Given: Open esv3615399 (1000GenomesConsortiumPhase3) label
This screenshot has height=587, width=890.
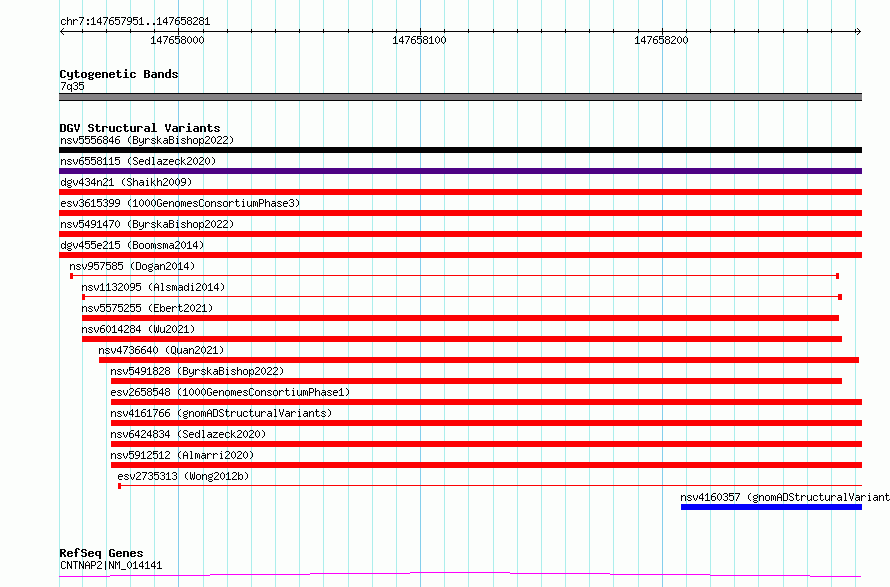Looking at the screenshot, I should click(x=180, y=203).
